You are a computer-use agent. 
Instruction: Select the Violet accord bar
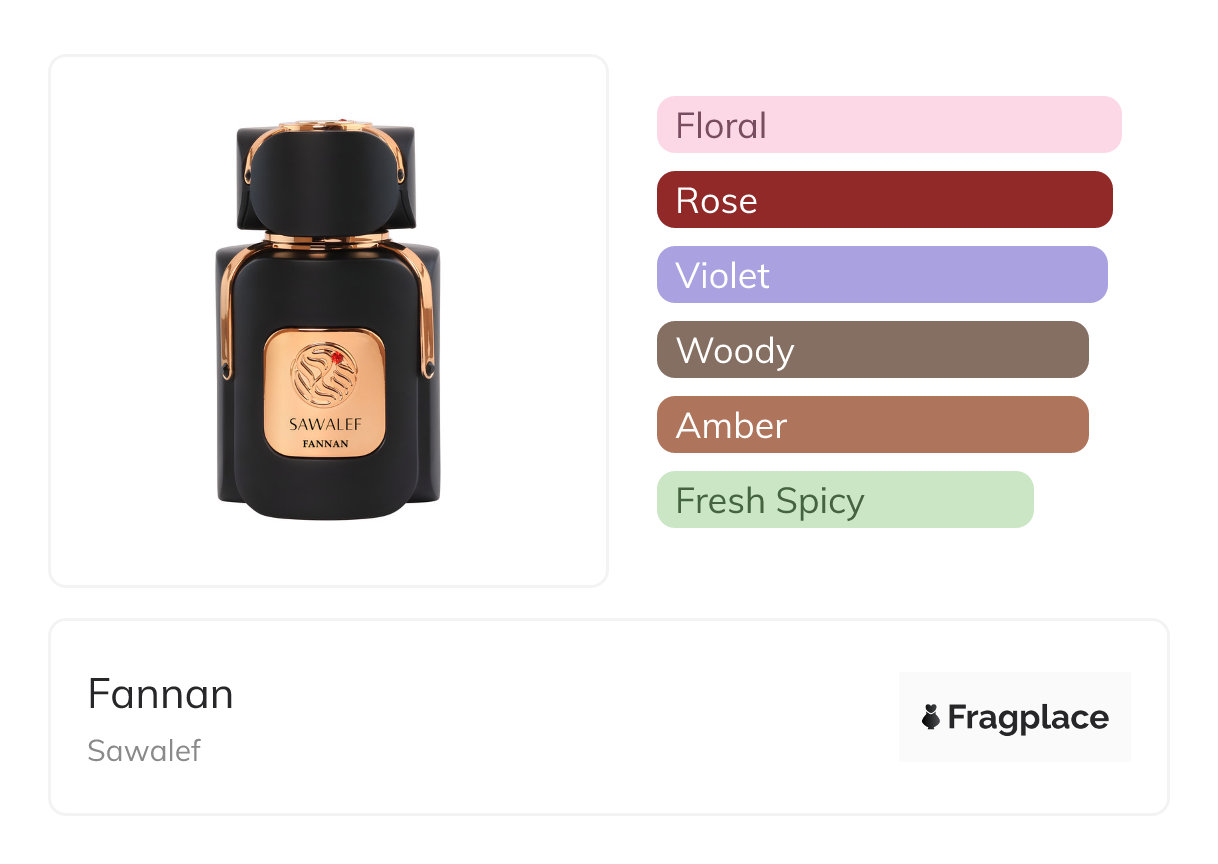click(x=881, y=275)
